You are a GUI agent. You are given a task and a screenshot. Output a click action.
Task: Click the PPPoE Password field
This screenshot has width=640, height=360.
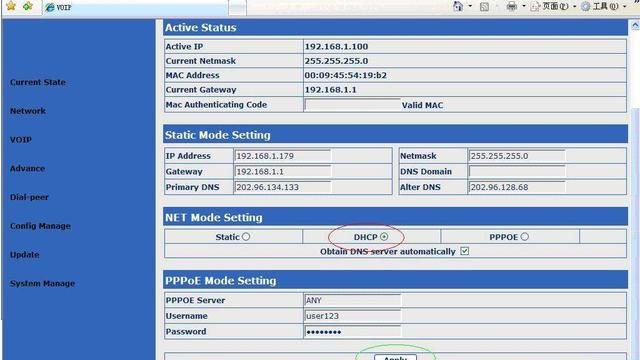coord(353,331)
